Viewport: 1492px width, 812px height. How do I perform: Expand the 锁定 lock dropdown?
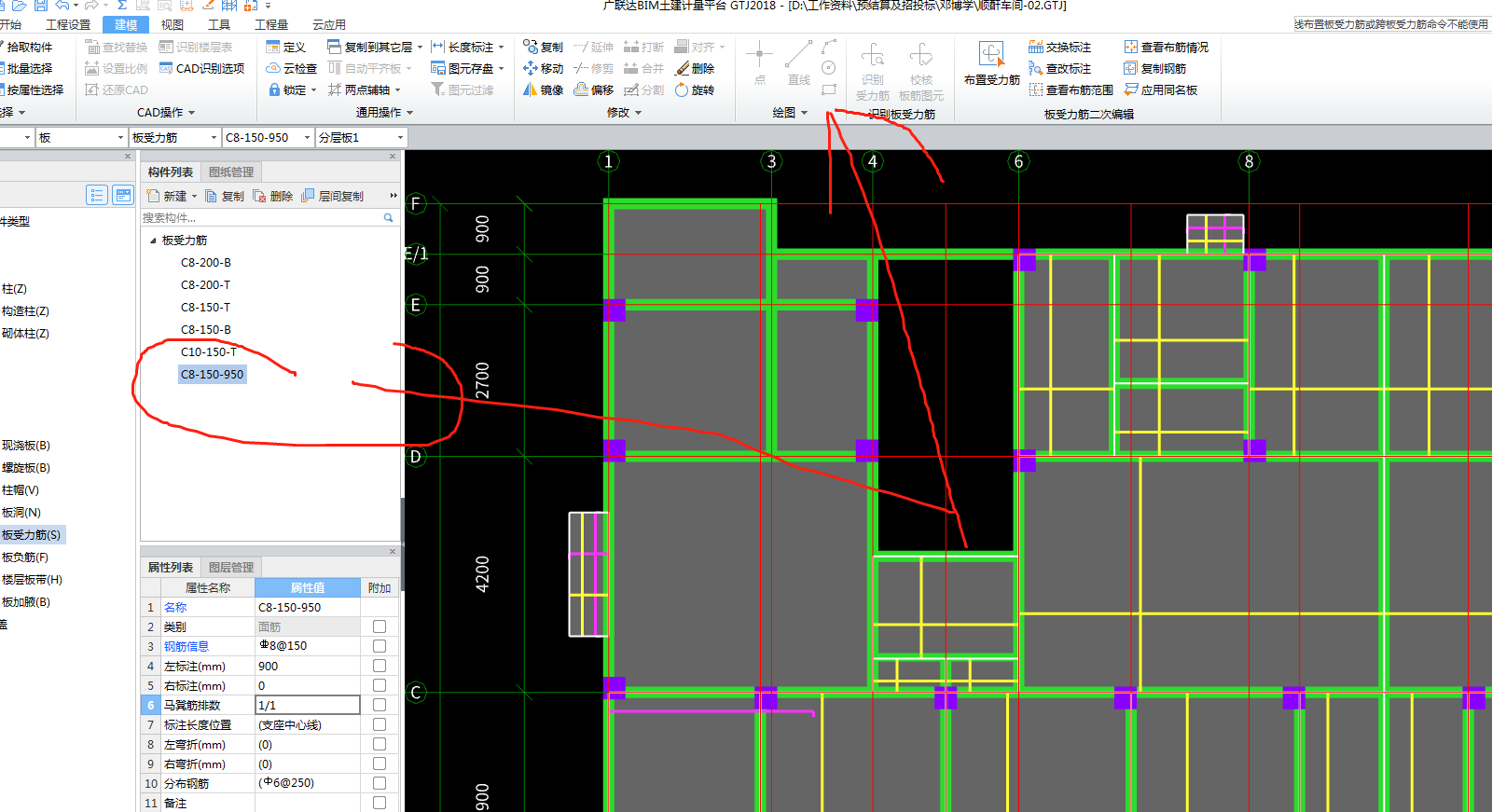point(313,89)
